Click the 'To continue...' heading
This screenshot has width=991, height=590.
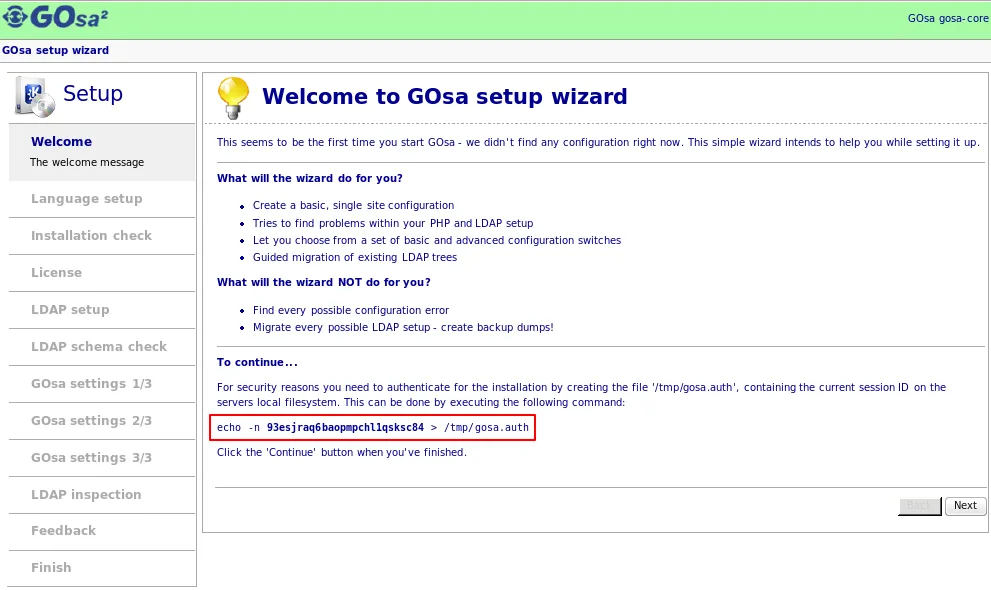257,363
